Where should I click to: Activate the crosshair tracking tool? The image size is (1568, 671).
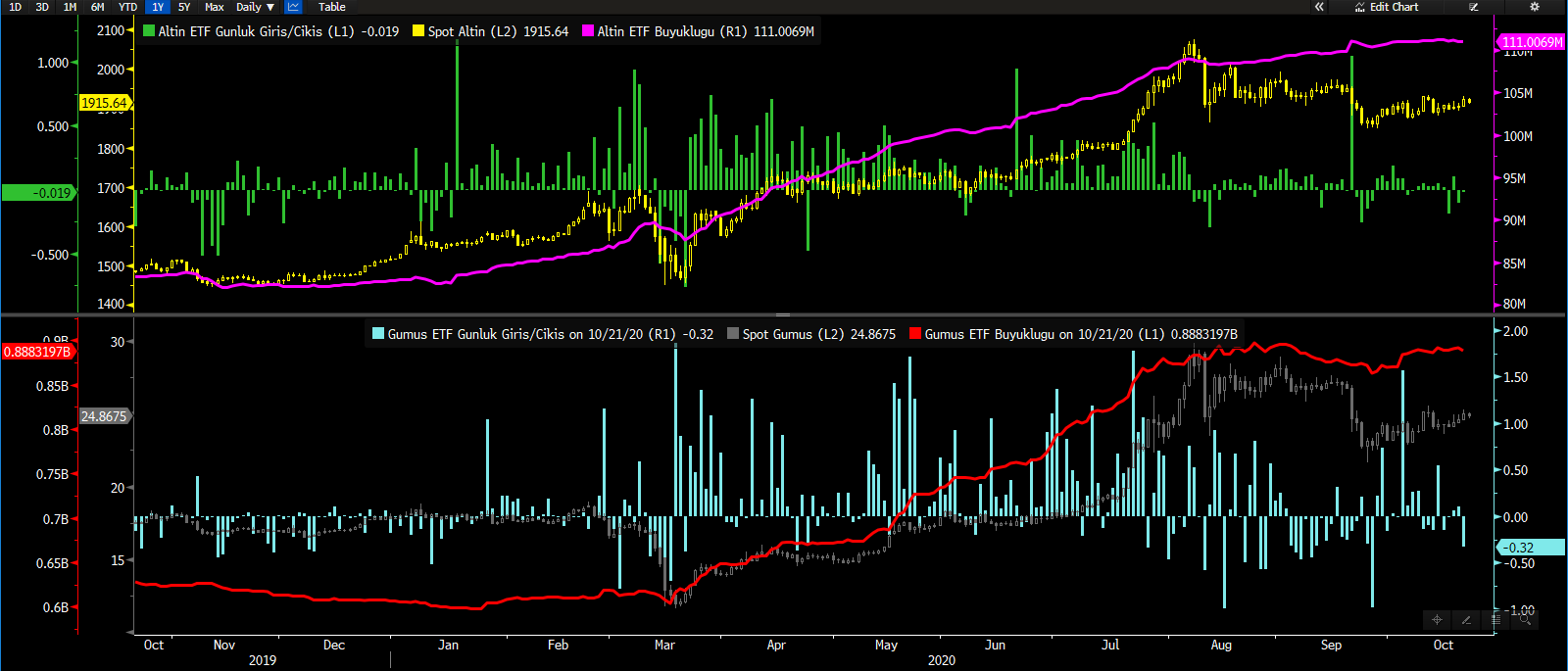pos(1437,619)
